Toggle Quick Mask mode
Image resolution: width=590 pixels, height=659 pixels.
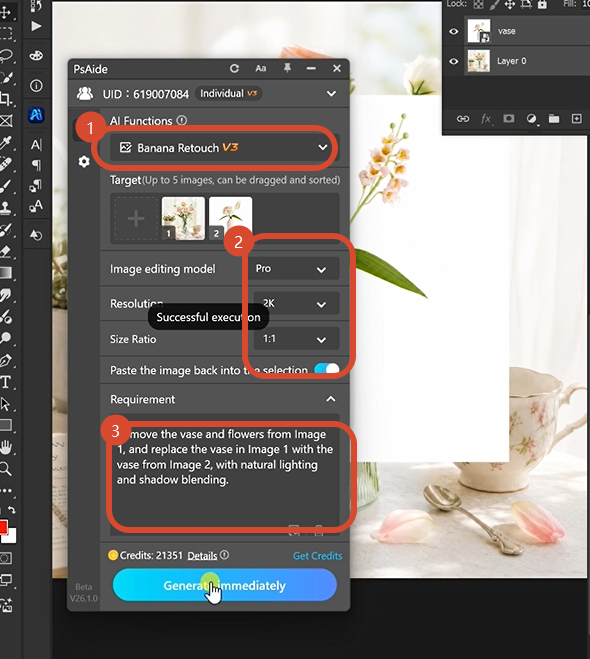[x=6, y=558]
